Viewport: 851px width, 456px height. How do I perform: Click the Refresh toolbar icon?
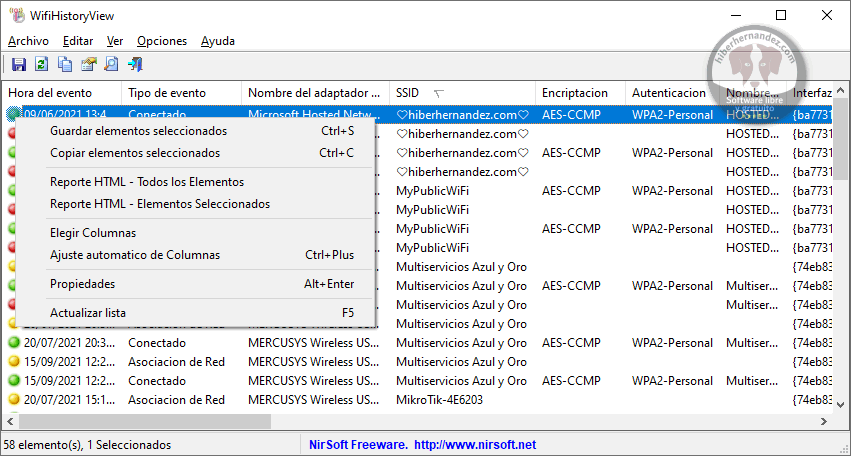click(41, 65)
